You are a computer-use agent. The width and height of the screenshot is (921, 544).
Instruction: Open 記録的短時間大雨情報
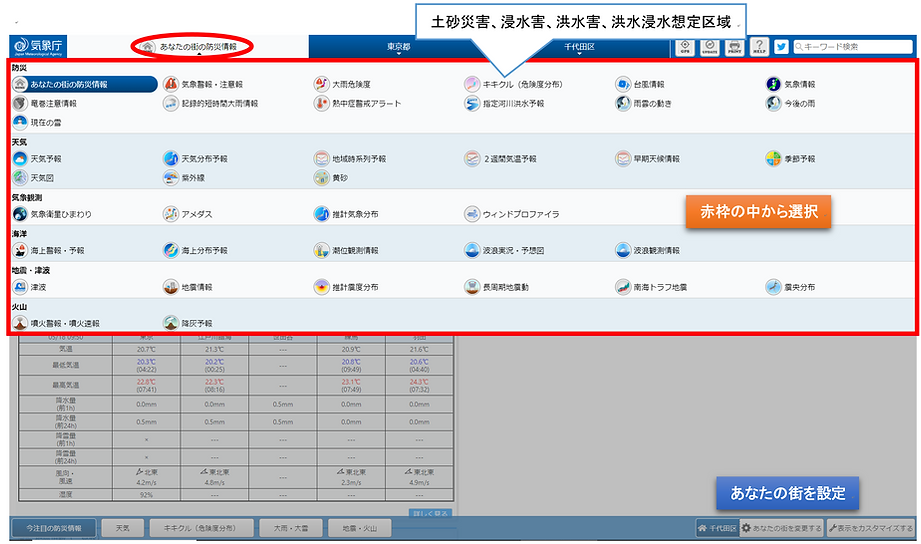point(211,103)
